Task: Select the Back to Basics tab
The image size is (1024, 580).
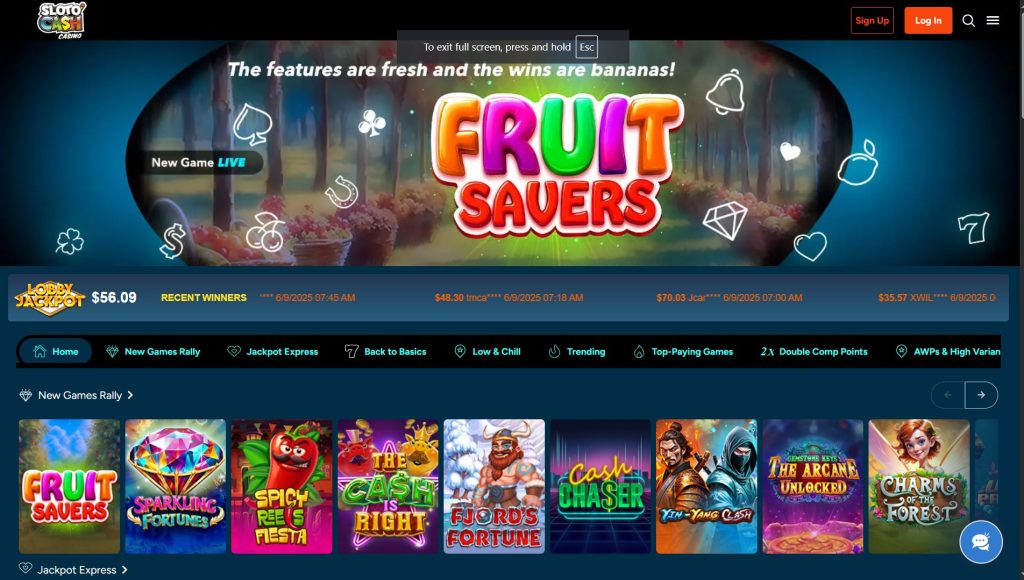Action: pyautogui.click(x=385, y=351)
